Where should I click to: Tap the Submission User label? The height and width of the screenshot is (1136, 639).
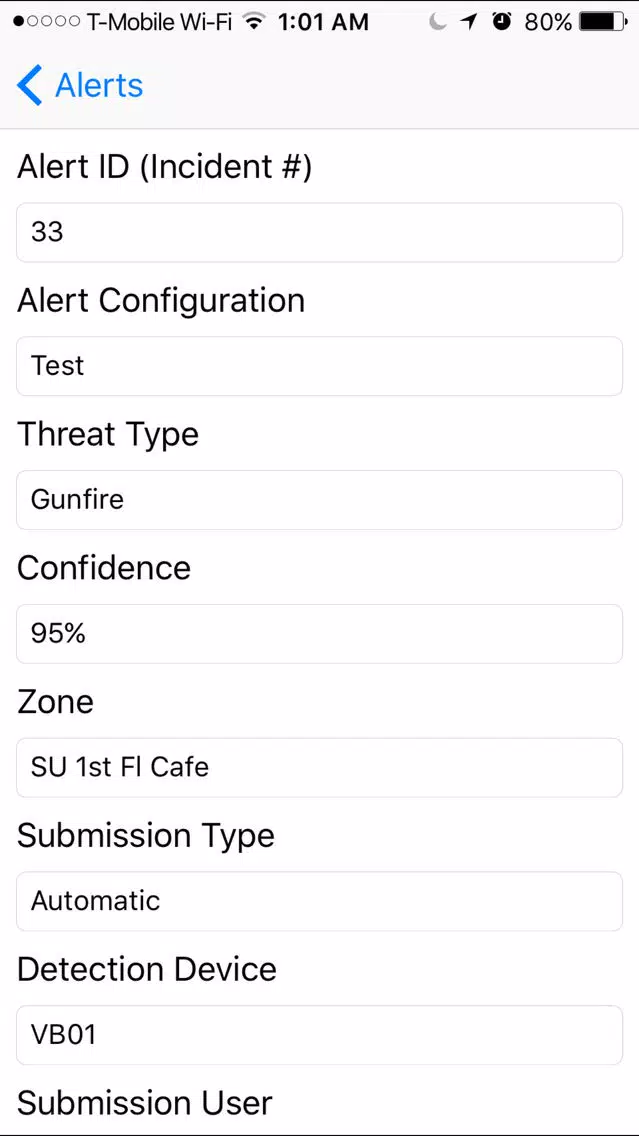145,1103
